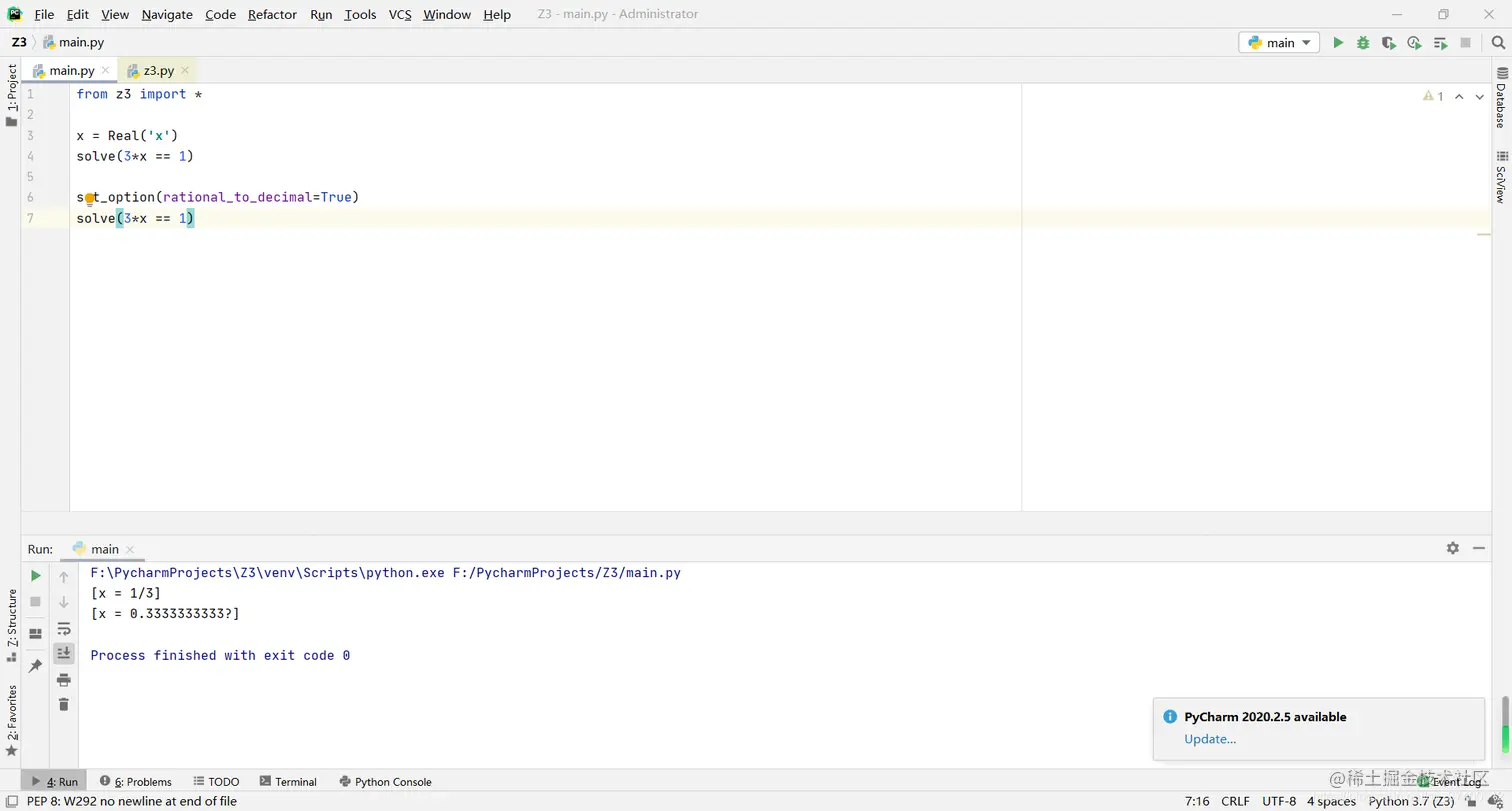This screenshot has width=1512, height=811.
Task: Open the main run configuration dropdown
Action: coord(1279,43)
